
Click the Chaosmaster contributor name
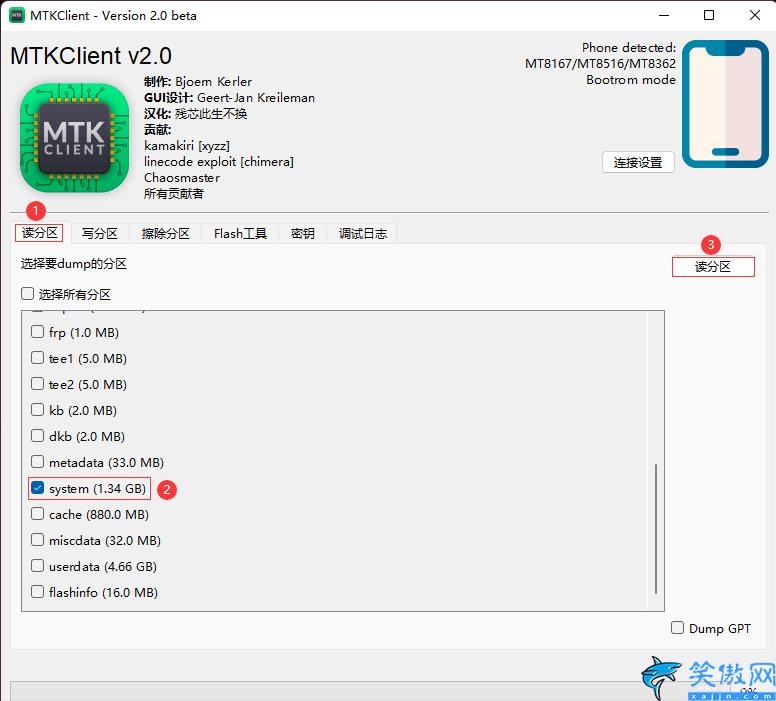pyautogui.click(x=182, y=178)
